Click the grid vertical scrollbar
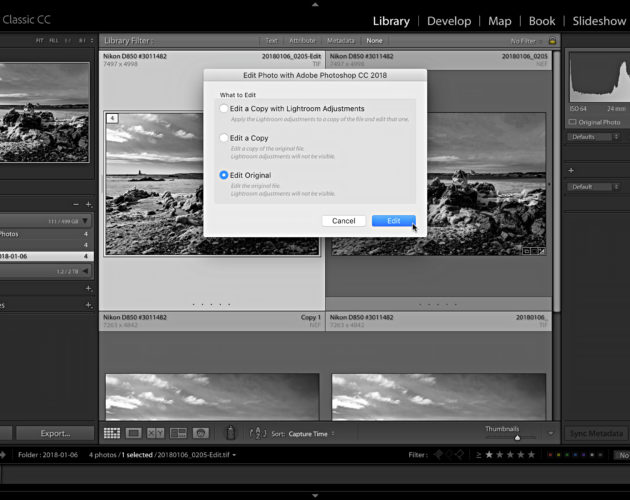This screenshot has width=630, height=500. (x=556, y=181)
